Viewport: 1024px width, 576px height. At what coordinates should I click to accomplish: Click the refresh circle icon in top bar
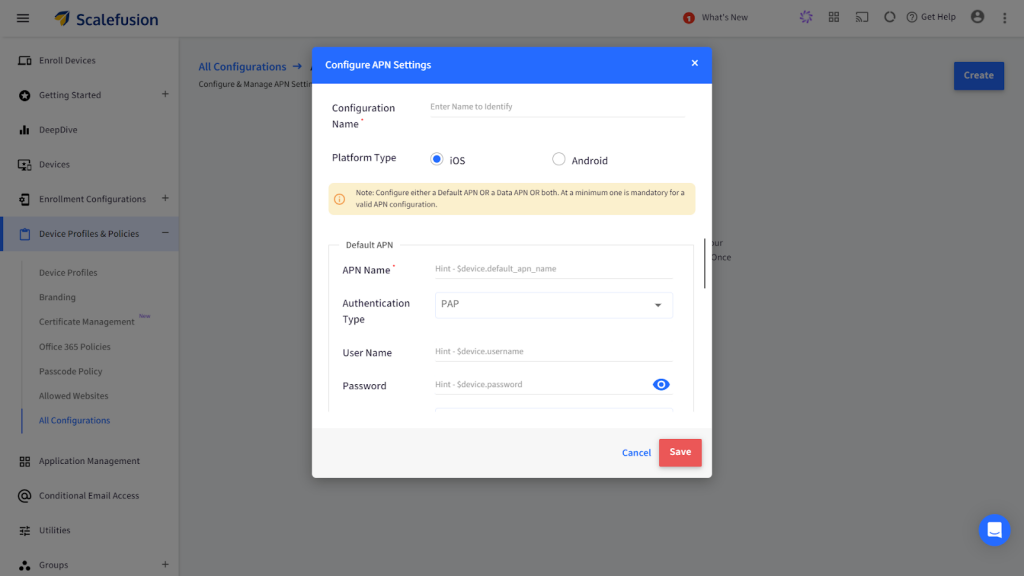tap(889, 17)
